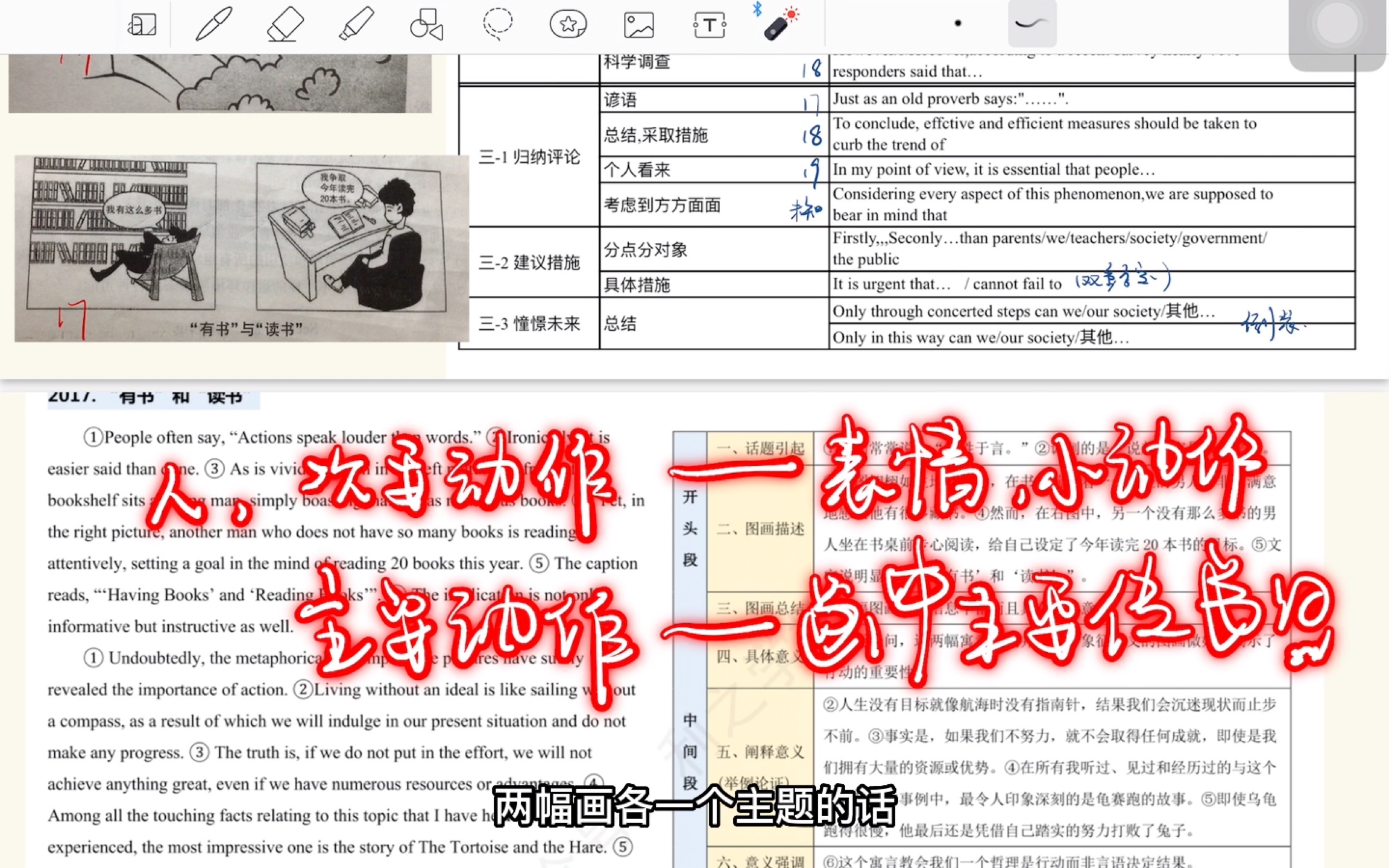Tap the '有书'与'读书' cartoon image

pos(241,248)
